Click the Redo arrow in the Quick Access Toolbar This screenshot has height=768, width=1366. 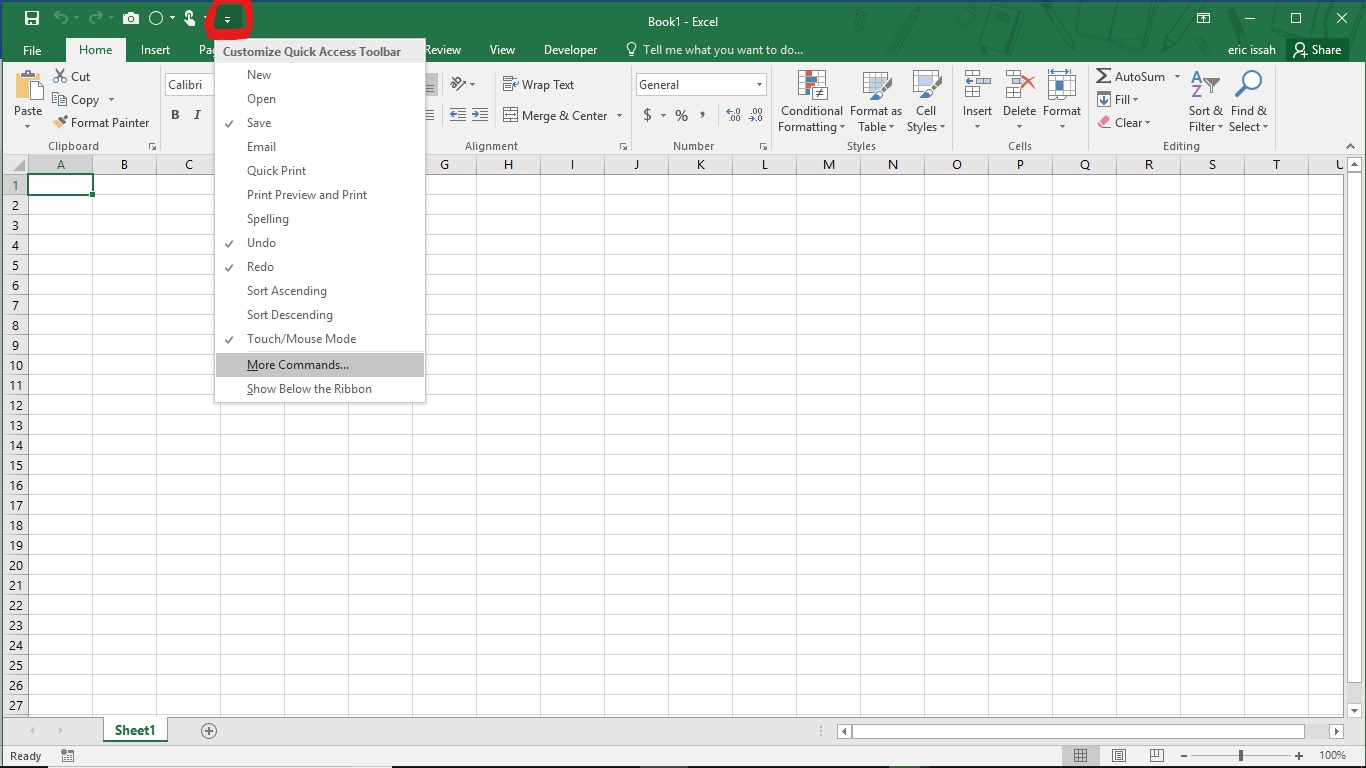96,18
